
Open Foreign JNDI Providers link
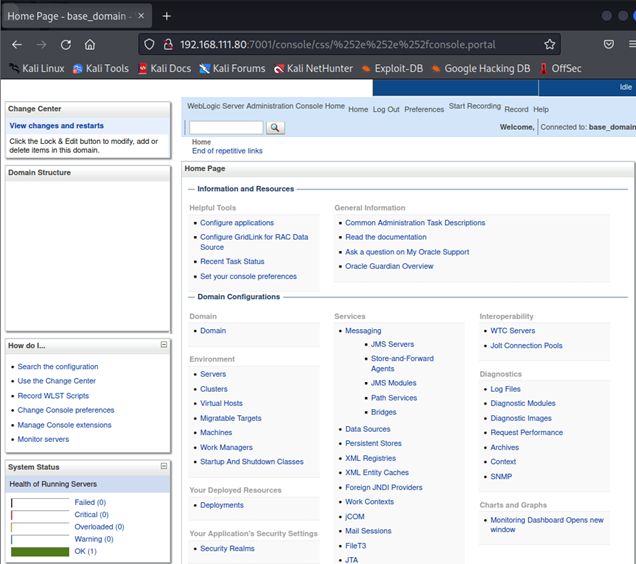coord(384,487)
